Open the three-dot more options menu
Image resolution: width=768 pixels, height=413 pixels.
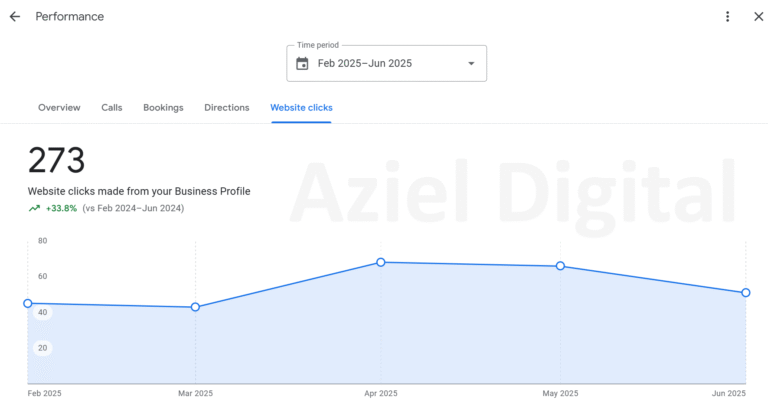(x=728, y=17)
